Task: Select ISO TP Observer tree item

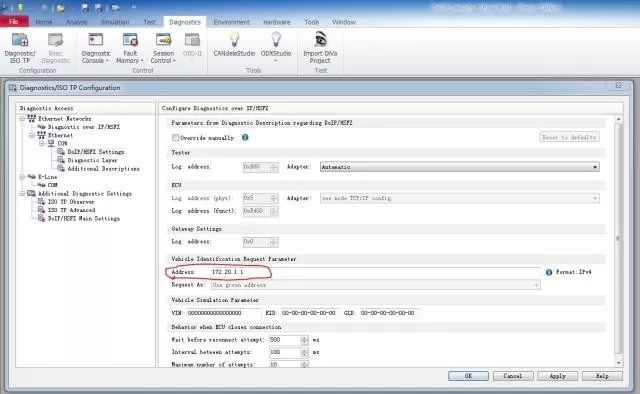Action: pos(71,202)
